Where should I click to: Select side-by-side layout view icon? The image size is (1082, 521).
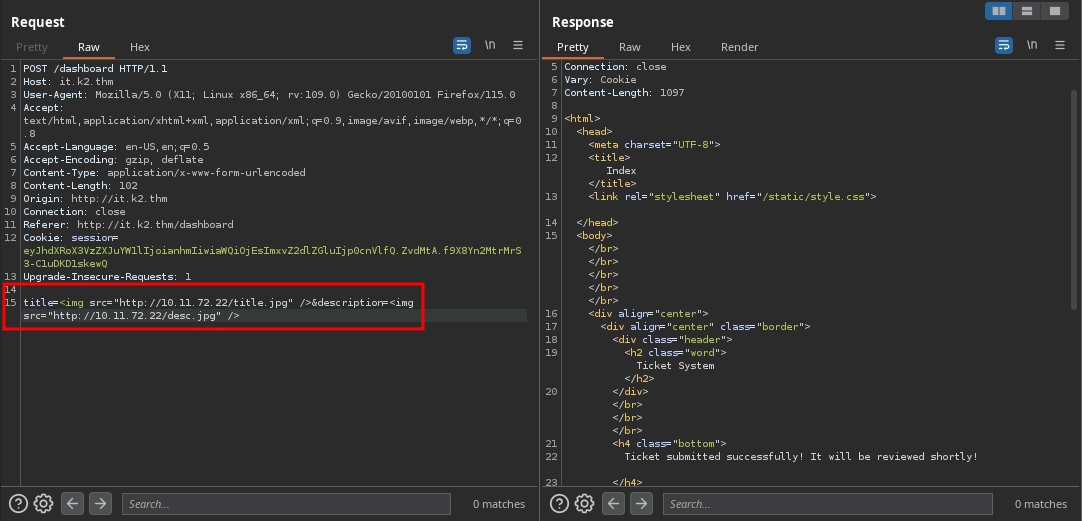tap(998, 11)
